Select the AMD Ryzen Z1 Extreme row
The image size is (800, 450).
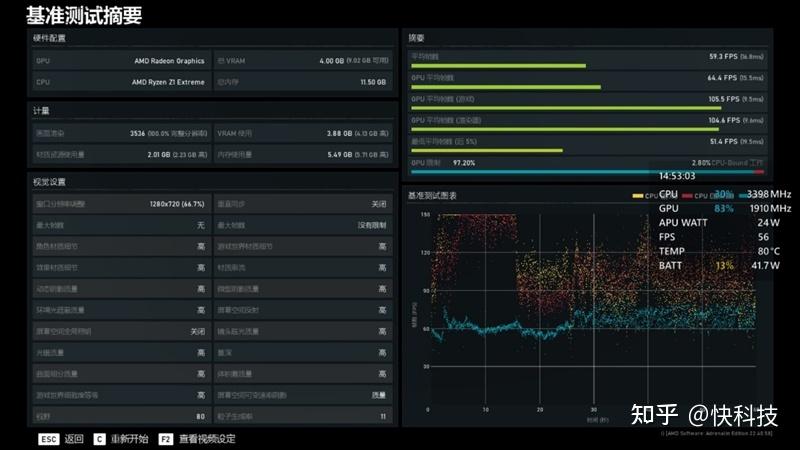pyautogui.click(x=121, y=82)
